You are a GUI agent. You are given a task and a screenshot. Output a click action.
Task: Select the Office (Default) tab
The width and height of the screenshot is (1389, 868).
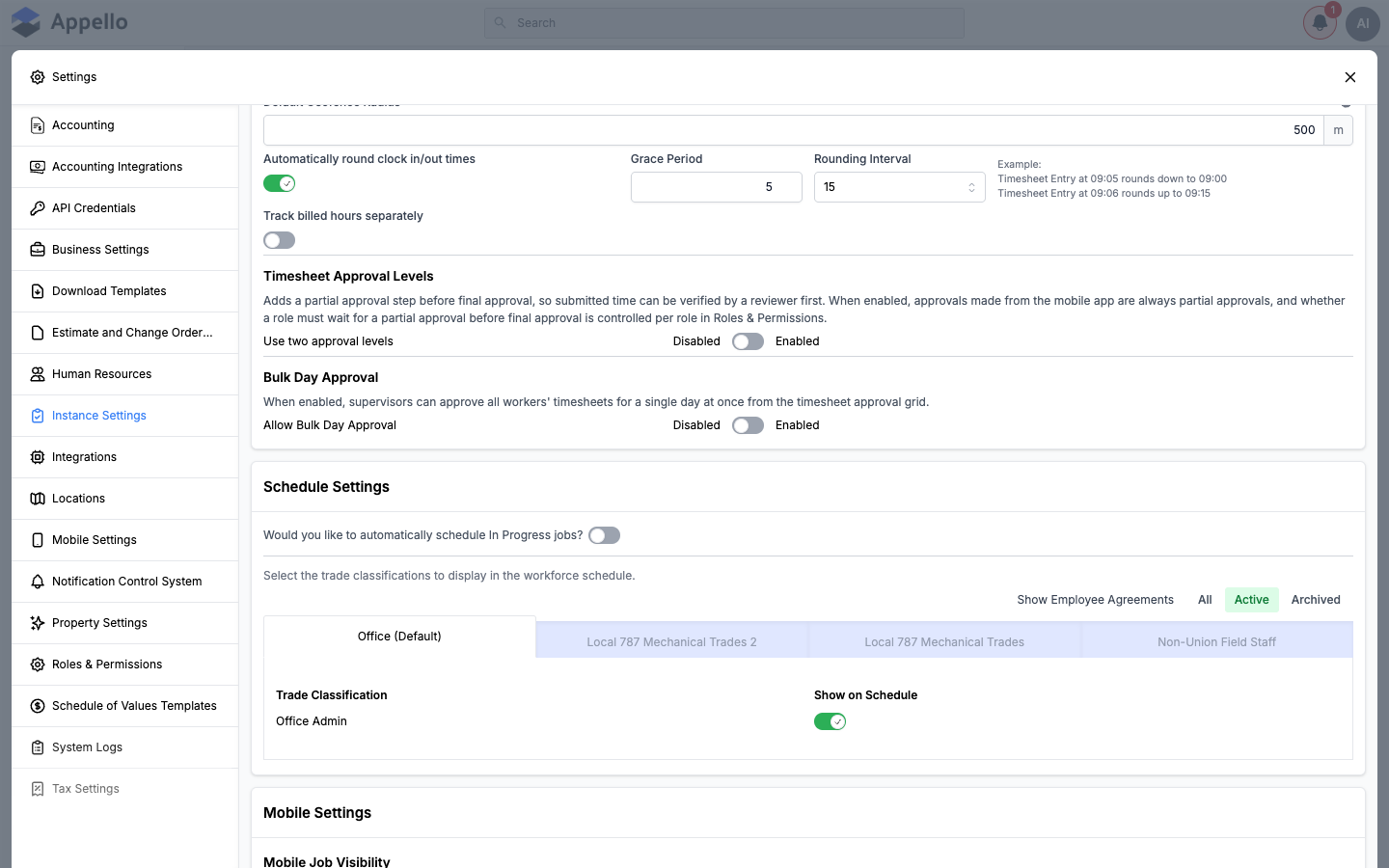pyautogui.click(x=399, y=637)
